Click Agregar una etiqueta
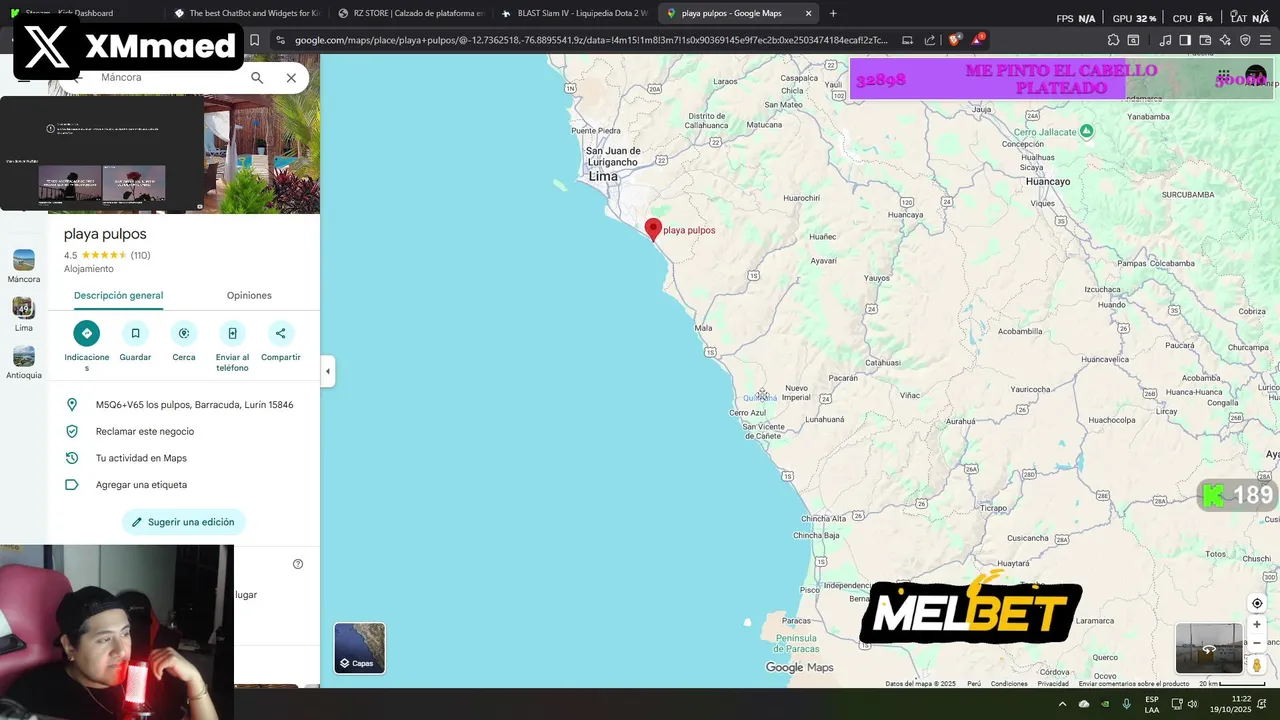This screenshot has height=720, width=1280. 184,485
